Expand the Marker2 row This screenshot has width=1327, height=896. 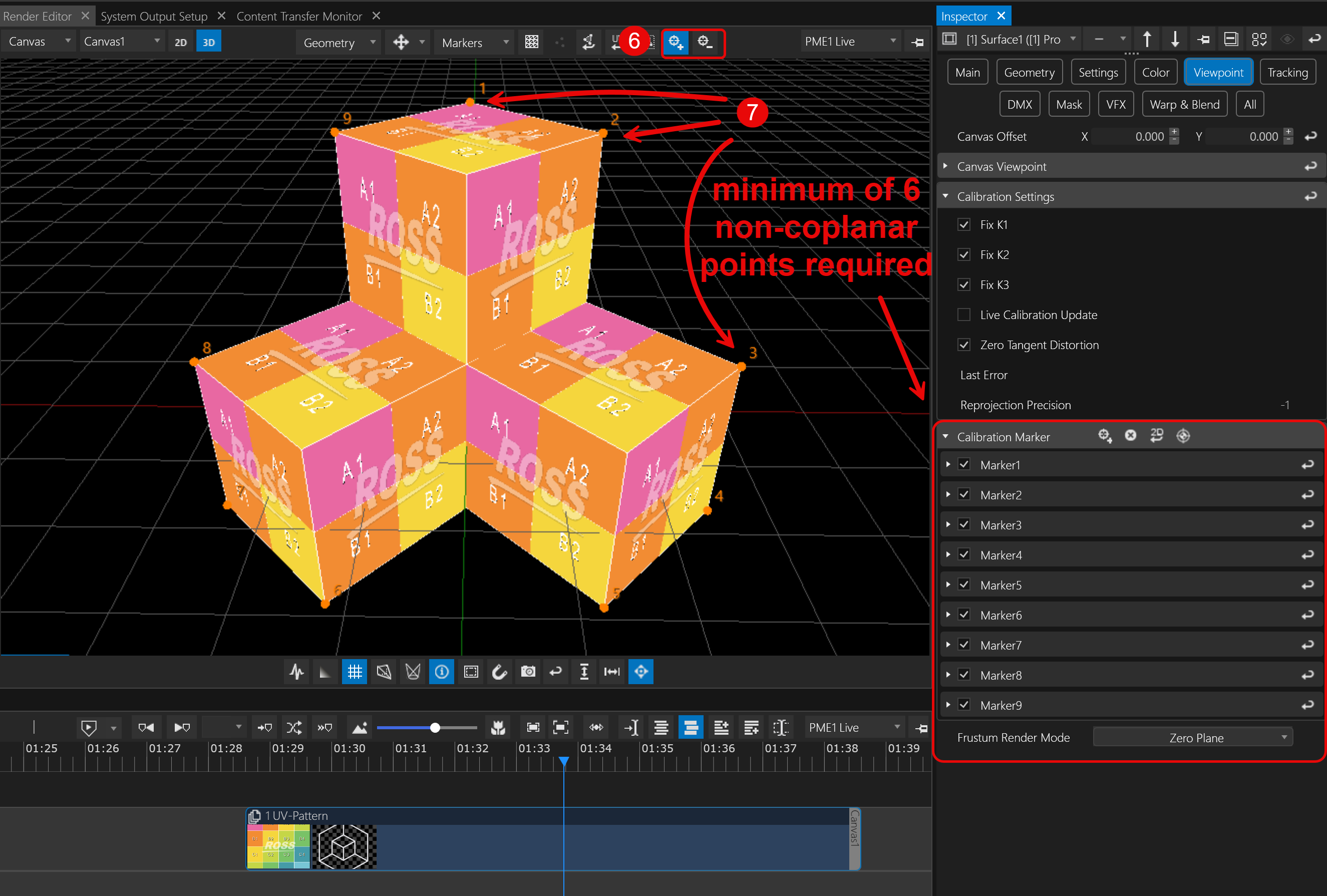pos(948,494)
